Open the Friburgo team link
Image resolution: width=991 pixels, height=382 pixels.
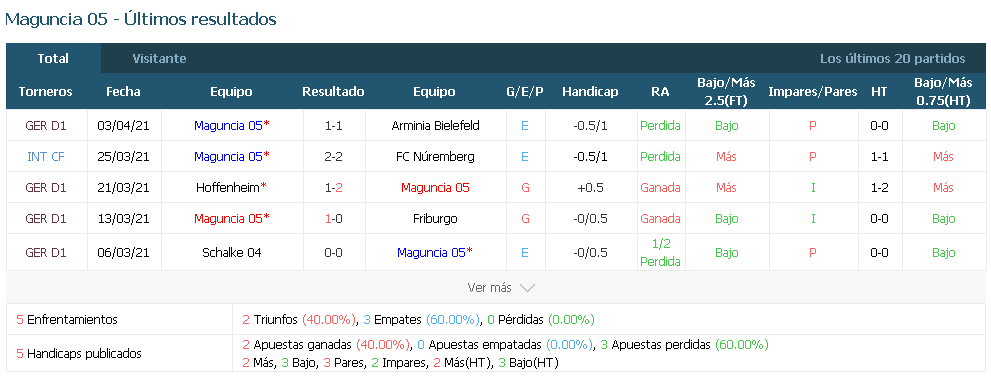point(435,219)
